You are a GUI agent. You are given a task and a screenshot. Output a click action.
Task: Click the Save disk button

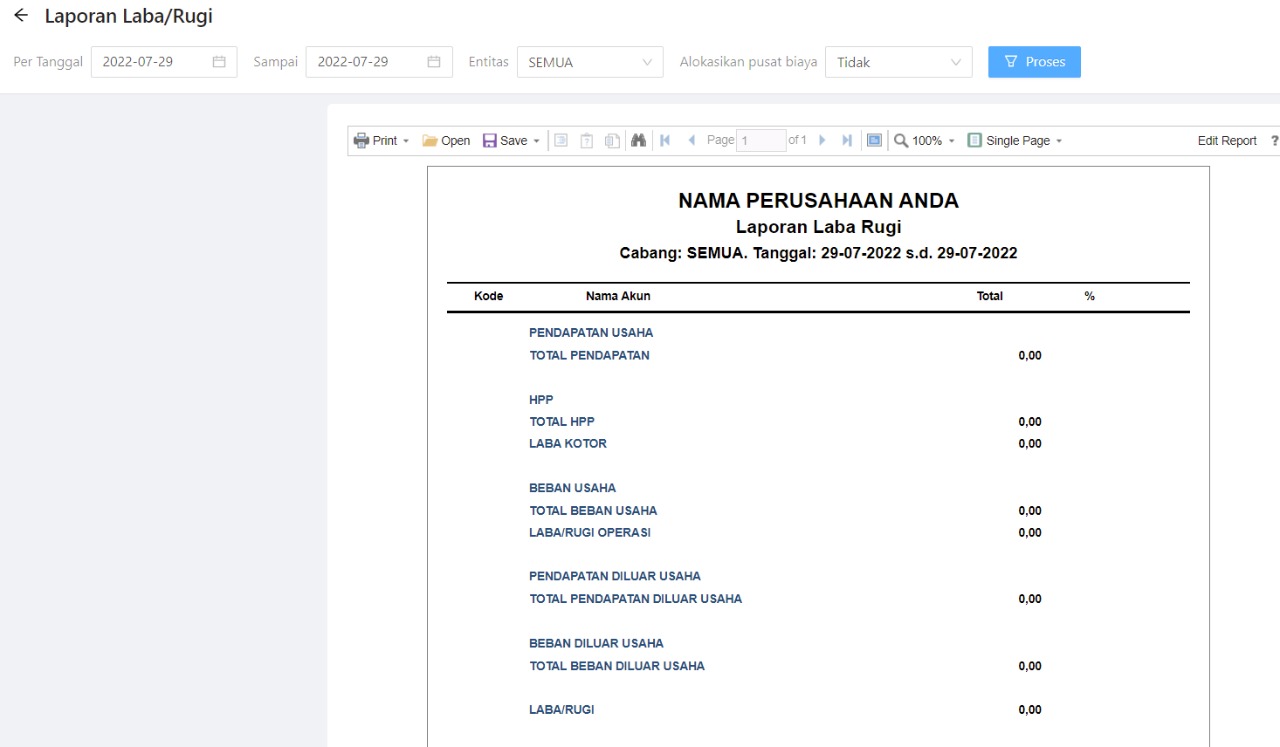pyautogui.click(x=505, y=141)
